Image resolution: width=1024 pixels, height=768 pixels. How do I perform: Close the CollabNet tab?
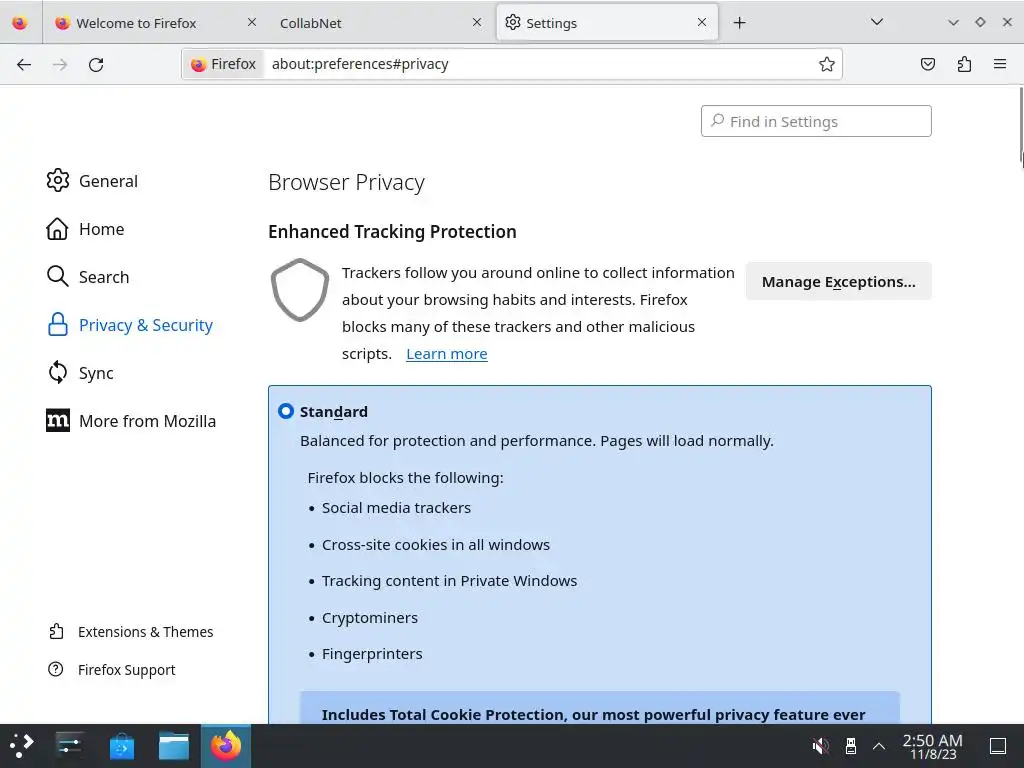[477, 22]
